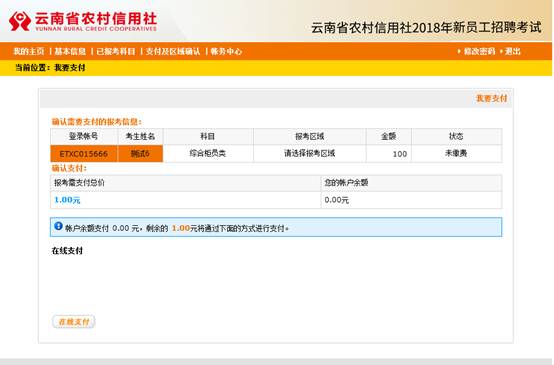Click 在线支付 section heading
The height and width of the screenshot is (365, 554).
(67, 251)
